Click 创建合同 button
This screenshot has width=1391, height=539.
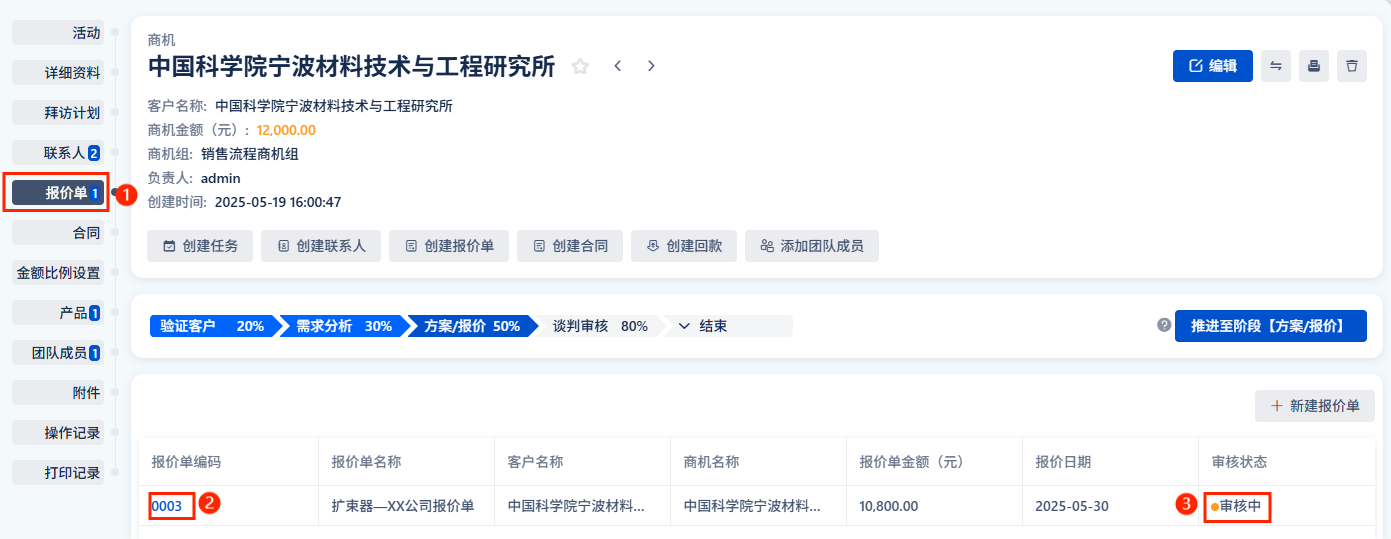[x=570, y=246]
